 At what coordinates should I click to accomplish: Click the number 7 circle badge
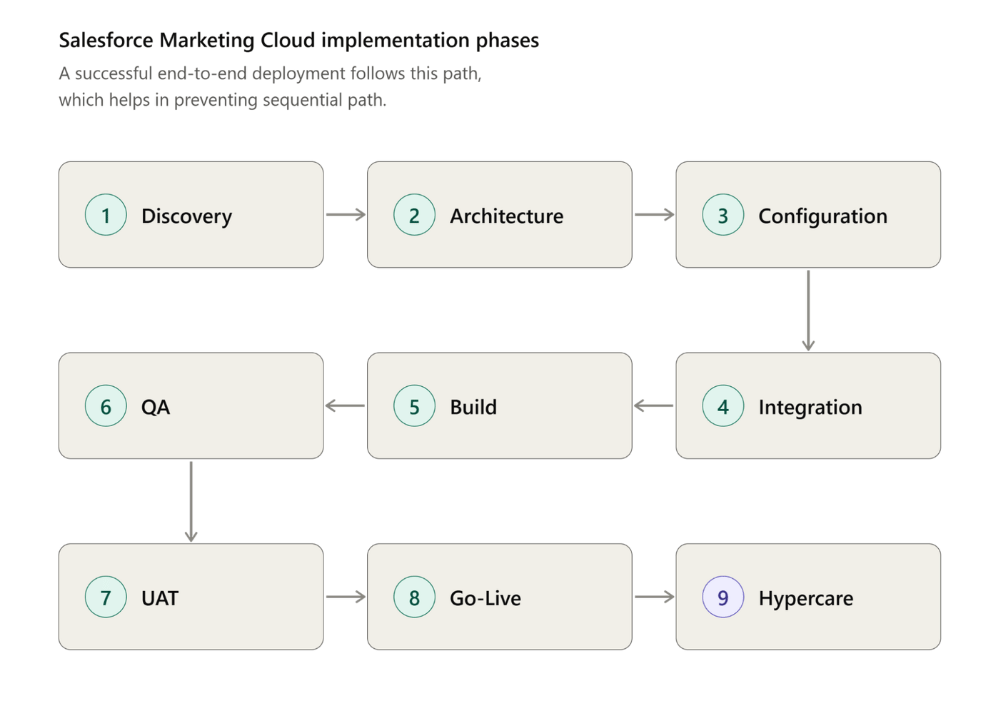click(106, 597)
